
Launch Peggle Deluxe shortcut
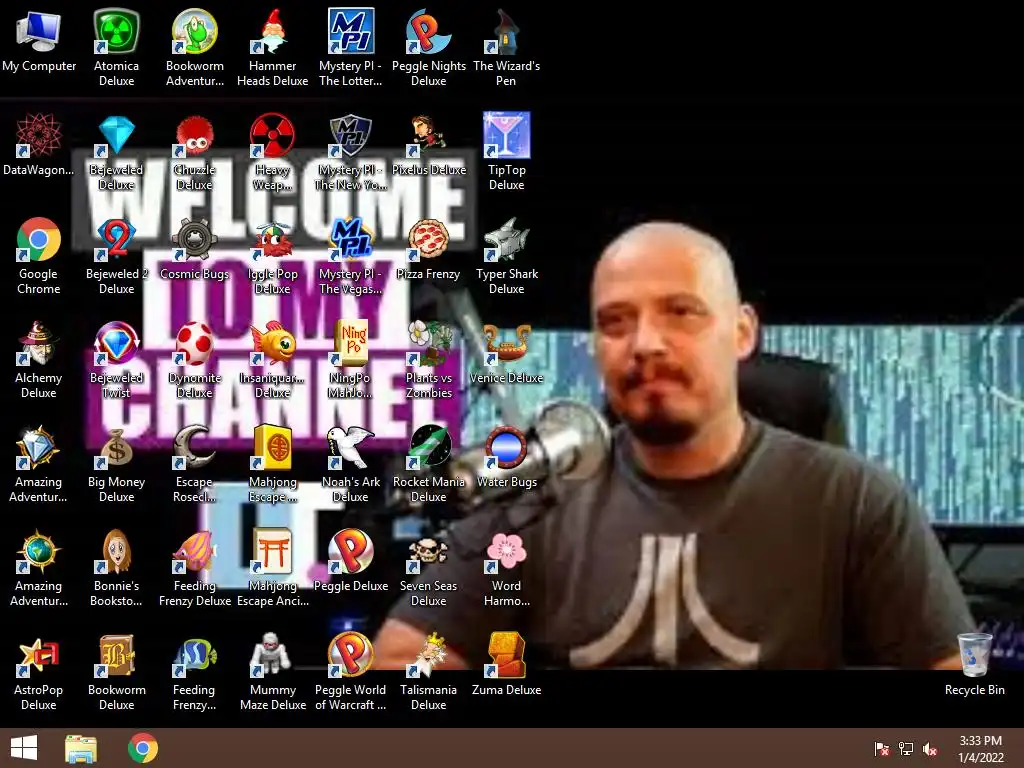(x=351, y=561)
